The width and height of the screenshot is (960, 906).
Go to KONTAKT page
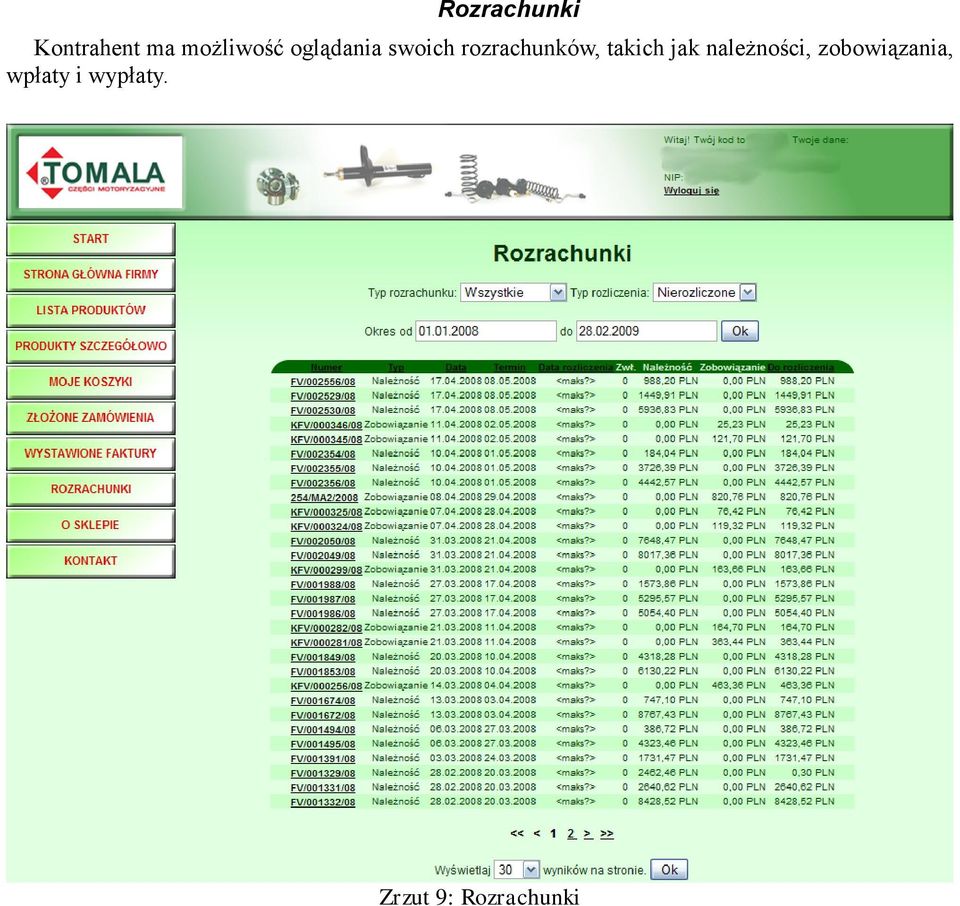(x=91, y=561)
